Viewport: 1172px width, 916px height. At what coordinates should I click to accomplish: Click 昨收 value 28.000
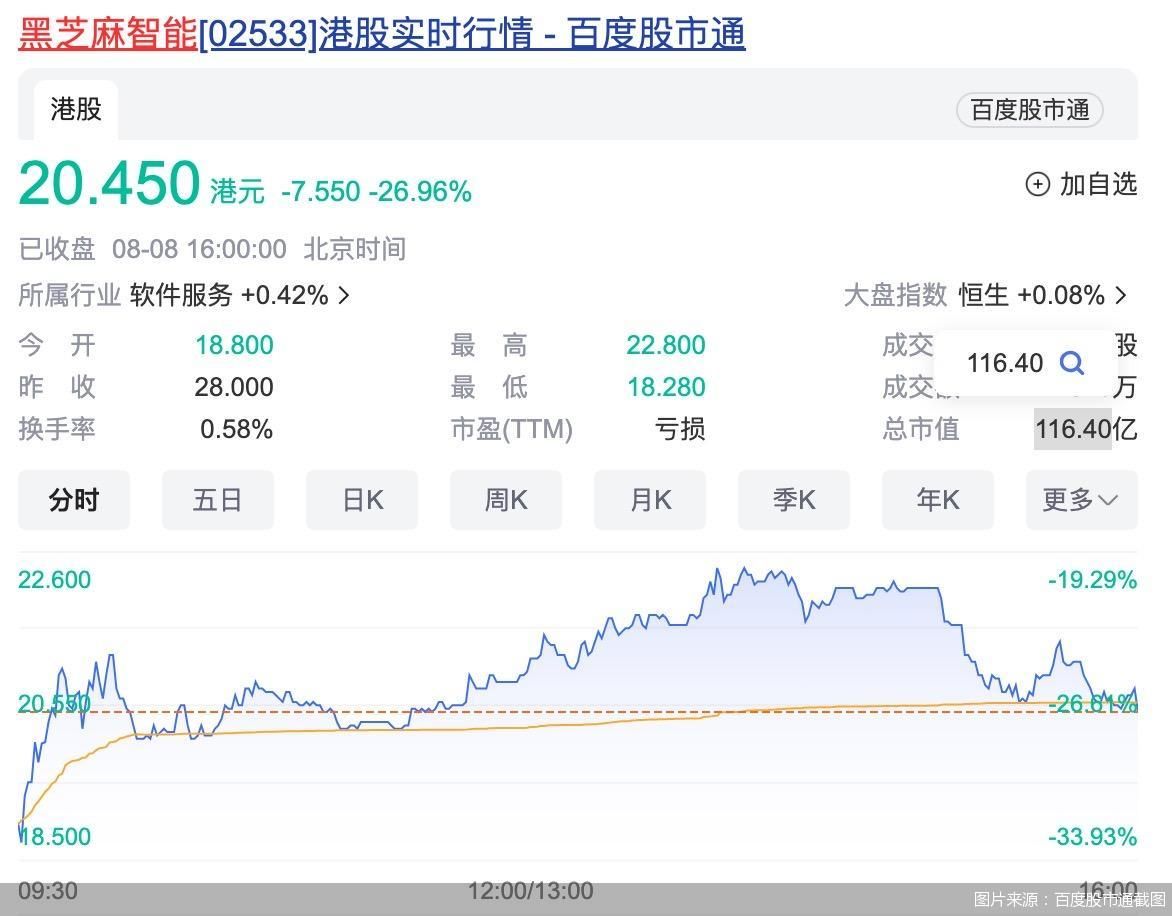tap(234, 387)
